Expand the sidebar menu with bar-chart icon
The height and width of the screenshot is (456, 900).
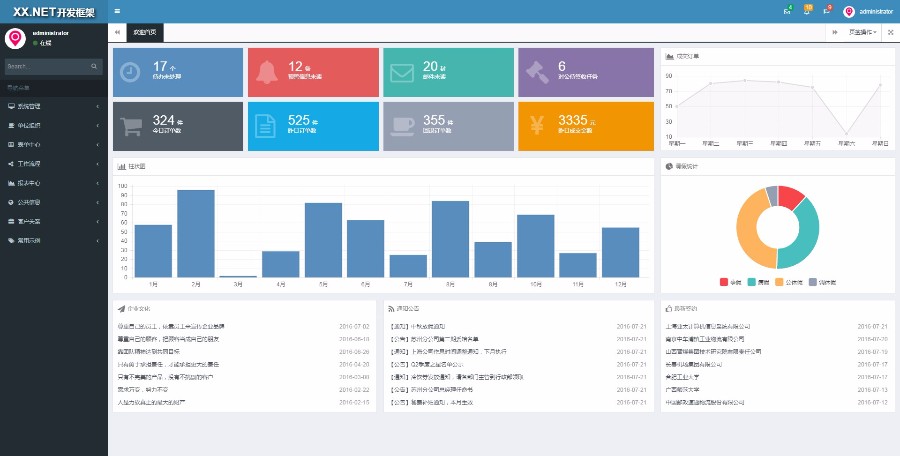click(x=53, y=183)
